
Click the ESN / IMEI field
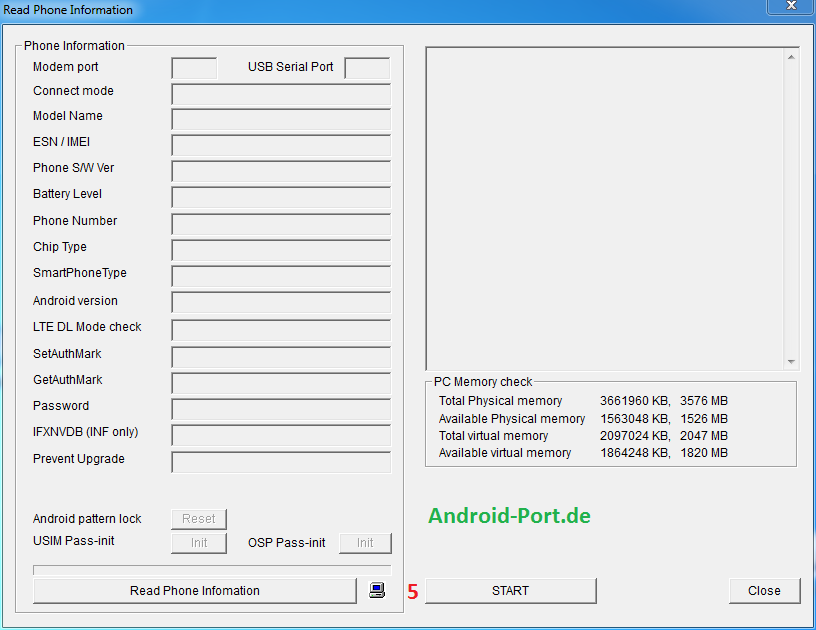point(281,146)
